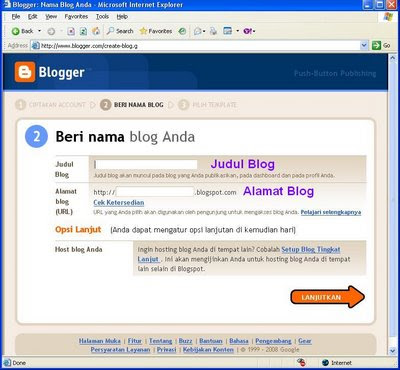Click the Windows flag logo in menu bar
The image size is (400, 370).
[388, 17]
